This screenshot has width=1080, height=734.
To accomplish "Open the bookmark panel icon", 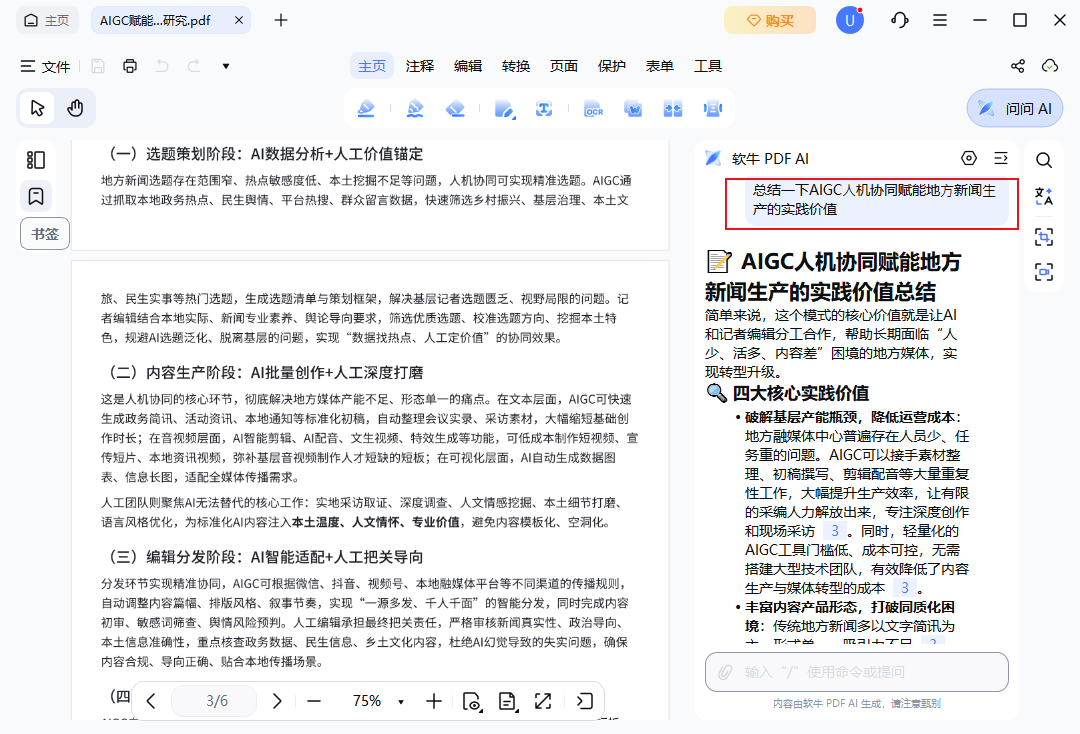I will point(36,196).
